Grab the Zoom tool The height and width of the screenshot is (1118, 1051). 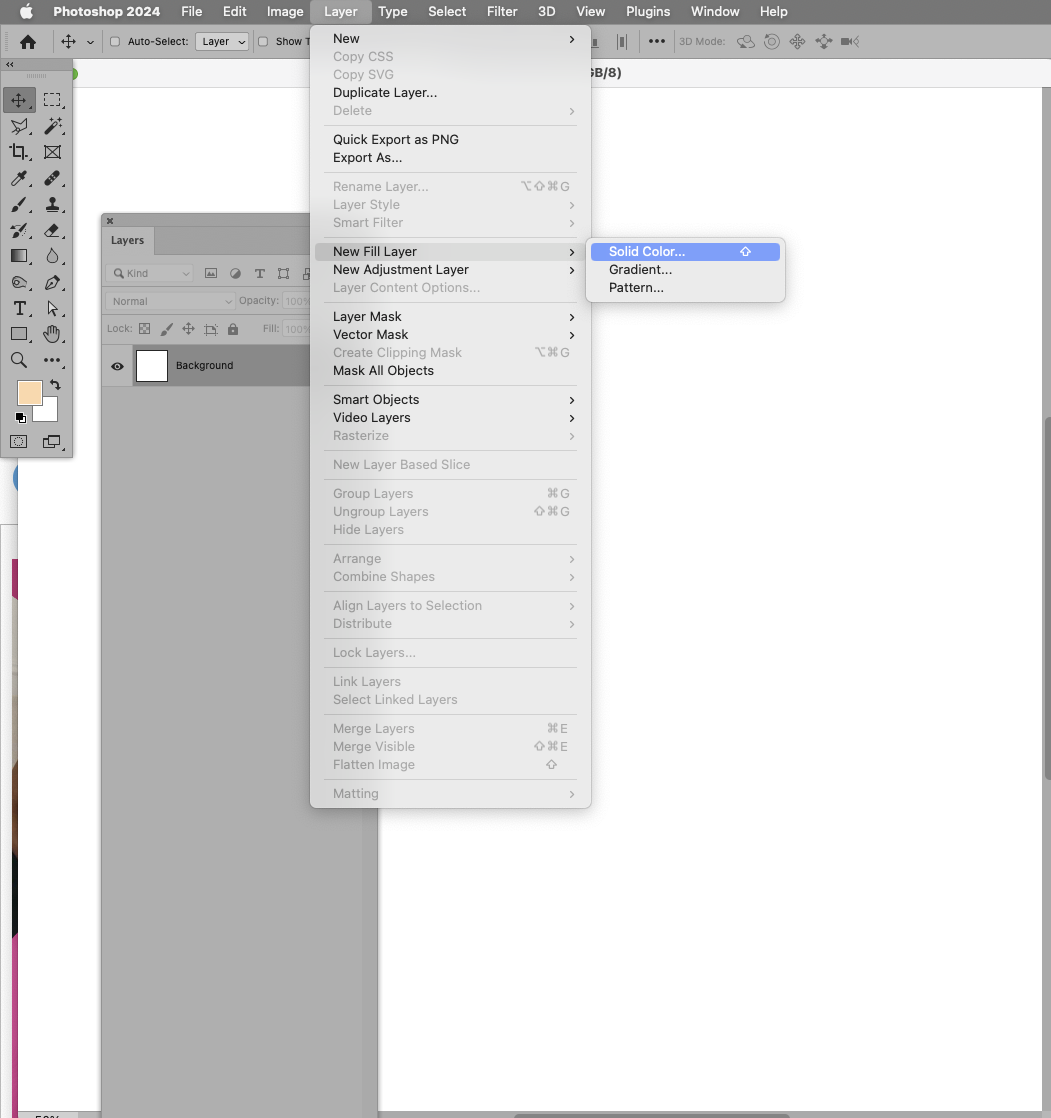[x=18, y=360]
